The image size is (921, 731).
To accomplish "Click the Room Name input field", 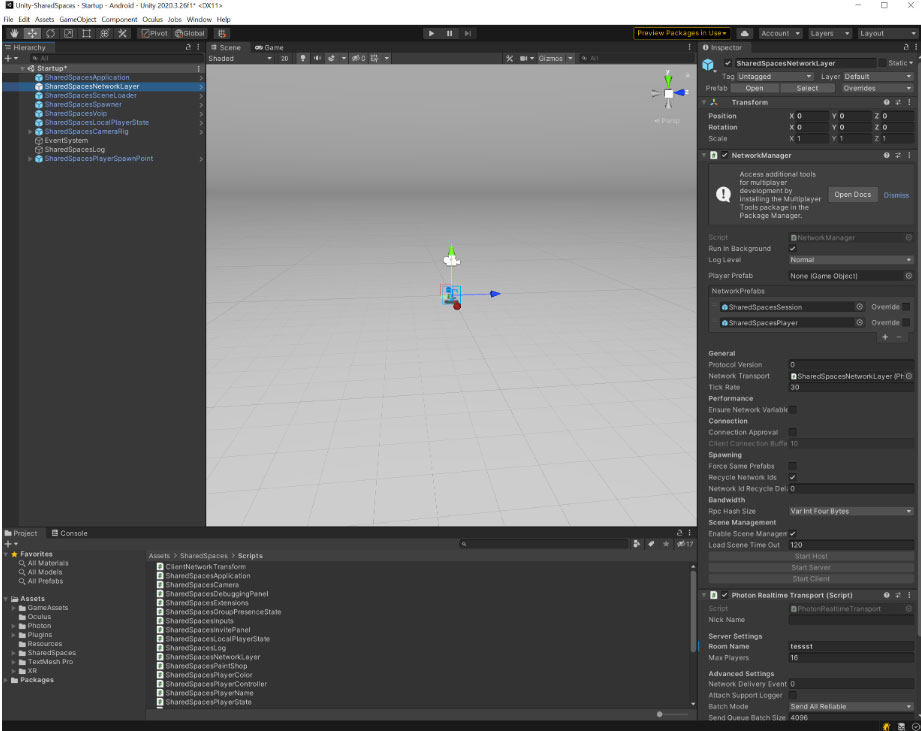I will [851, 646].
